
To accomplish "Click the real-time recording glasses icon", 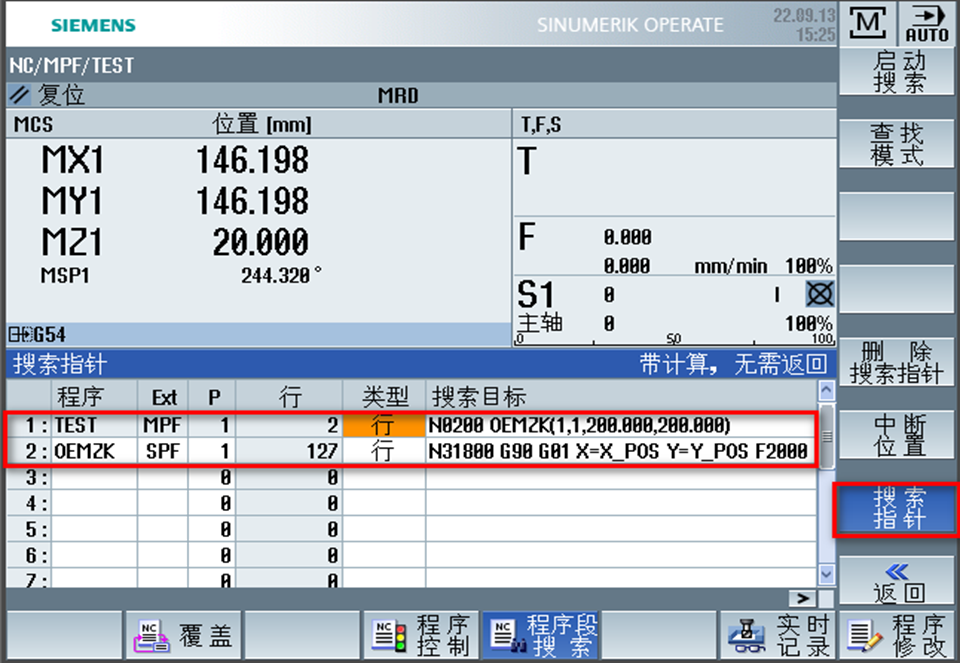I will point(746,637).
